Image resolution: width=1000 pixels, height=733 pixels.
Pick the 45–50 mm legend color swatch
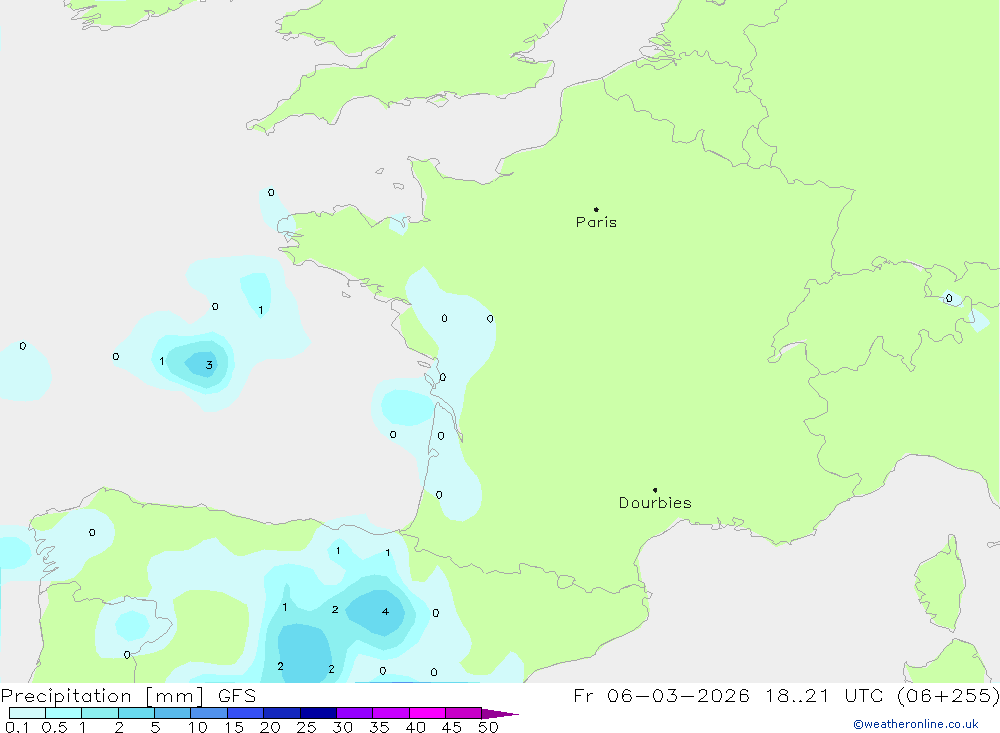point(464,713)
